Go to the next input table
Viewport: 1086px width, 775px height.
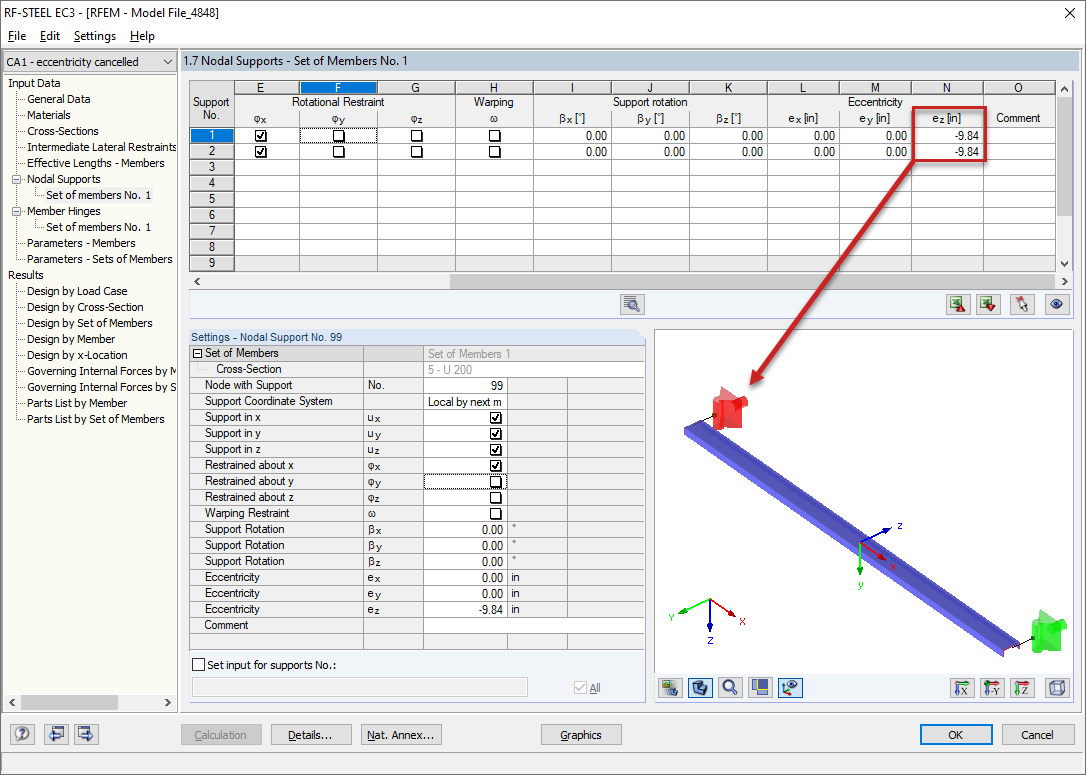point(85,734)
